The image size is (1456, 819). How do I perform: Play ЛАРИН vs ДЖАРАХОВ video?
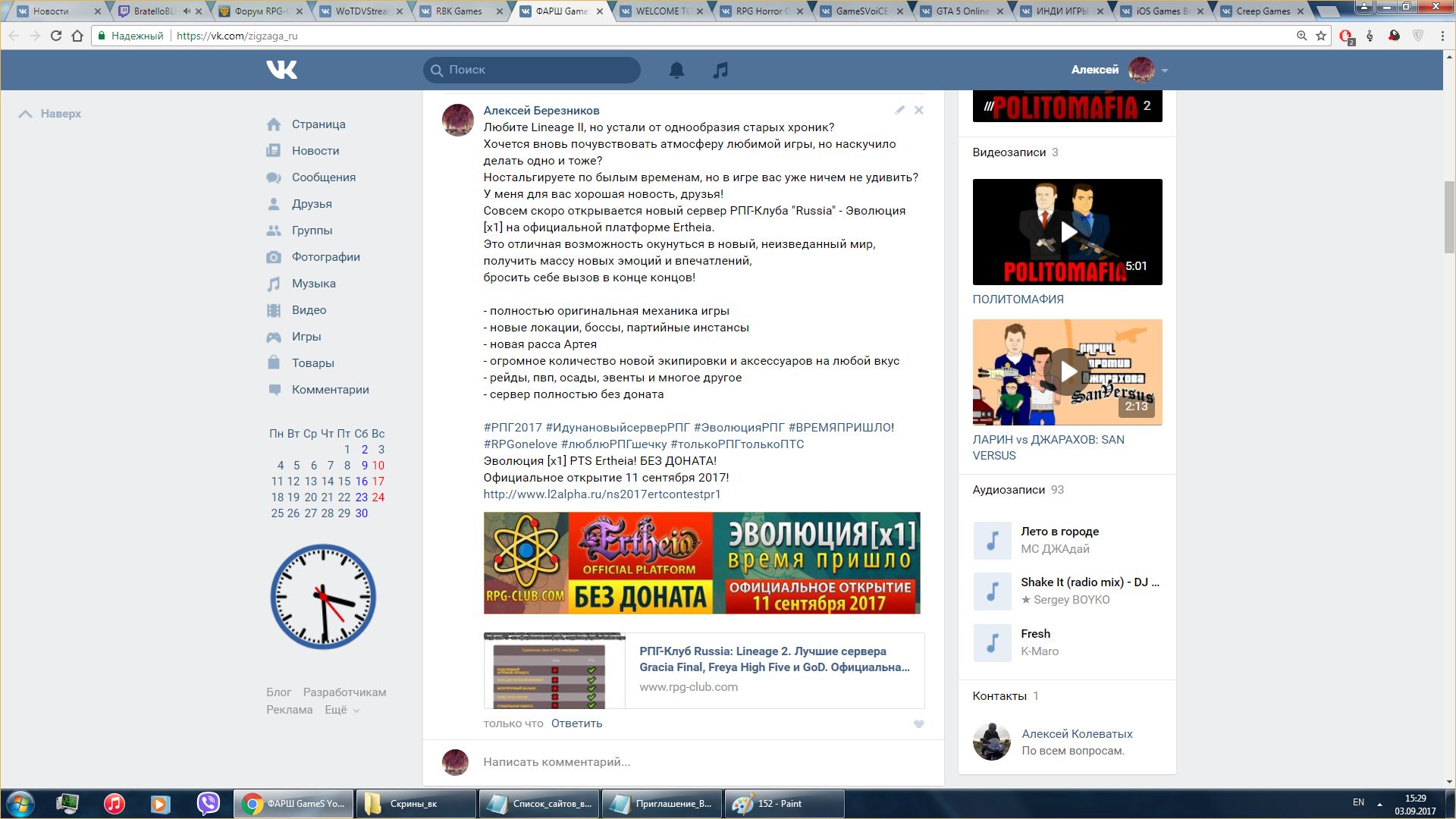point(1067,372)
